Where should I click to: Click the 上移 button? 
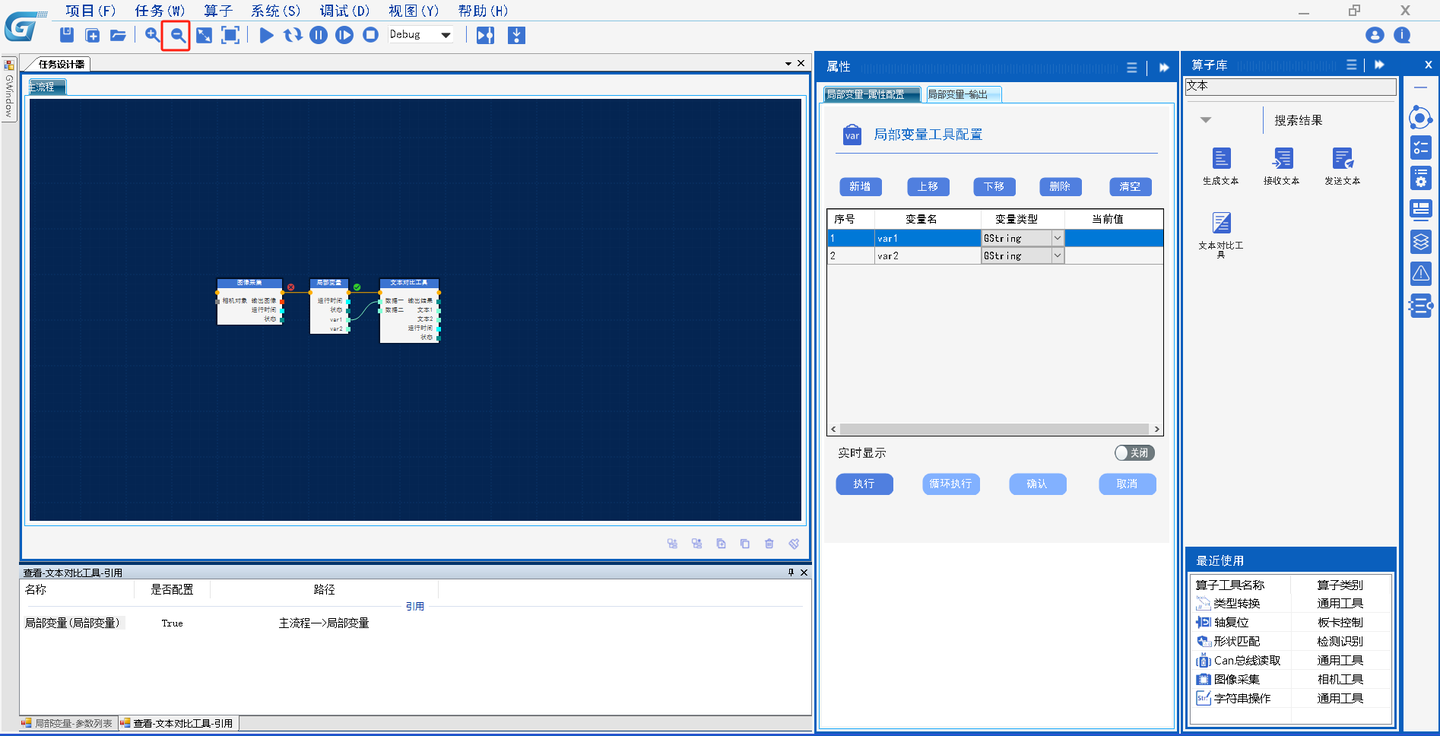927,187
